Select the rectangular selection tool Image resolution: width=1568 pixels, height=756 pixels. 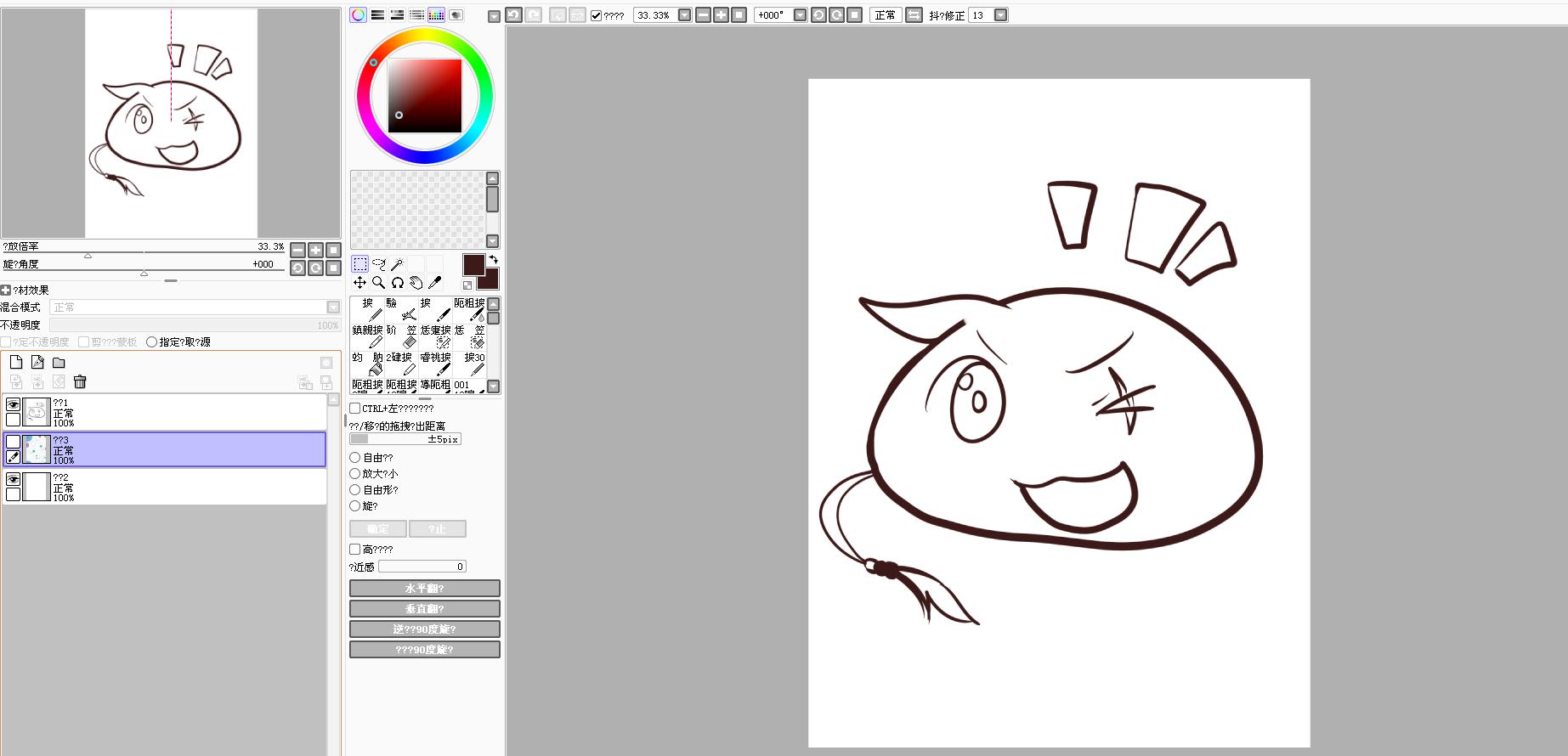360,264
